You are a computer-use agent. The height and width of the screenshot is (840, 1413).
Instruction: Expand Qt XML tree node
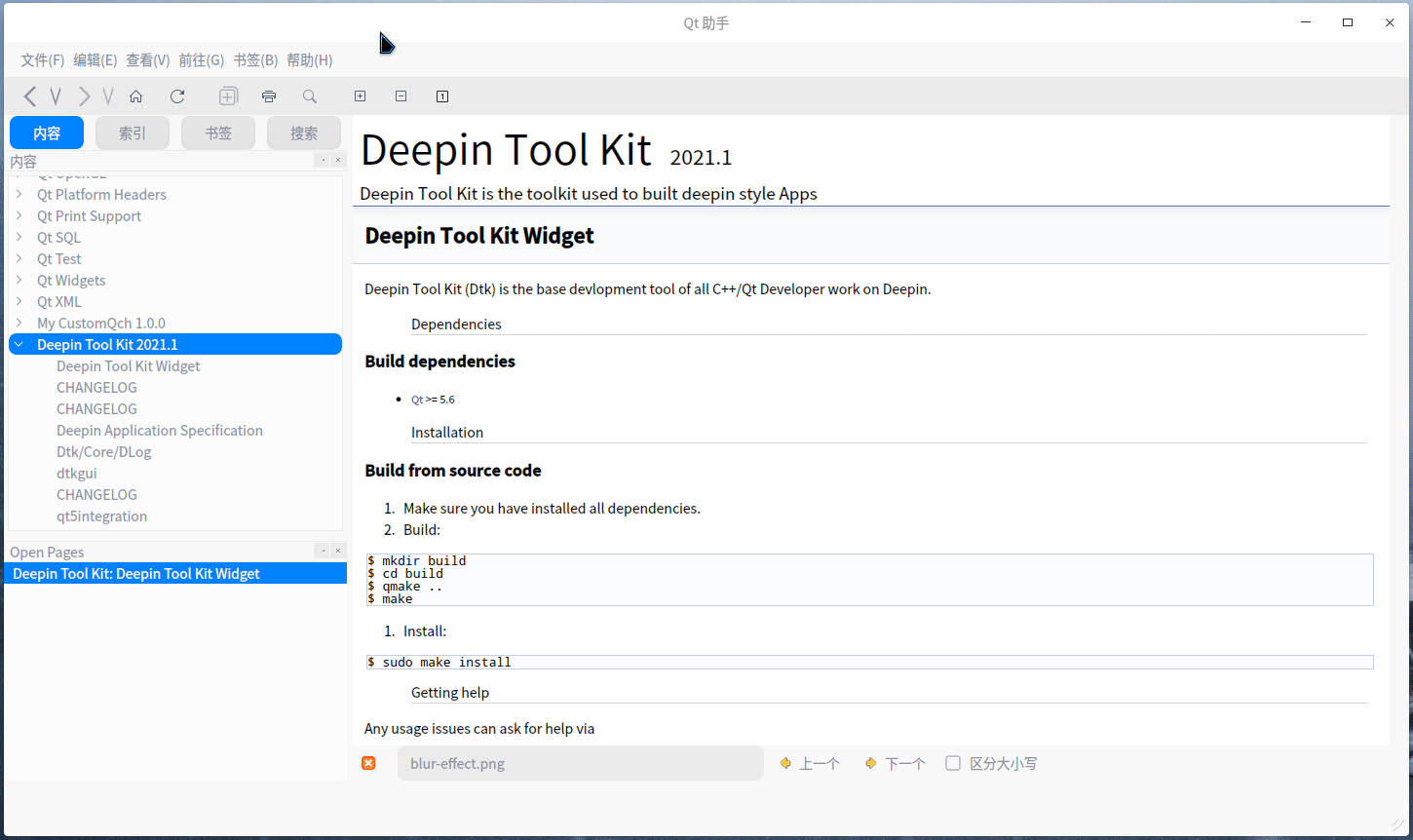coord(19,301)
